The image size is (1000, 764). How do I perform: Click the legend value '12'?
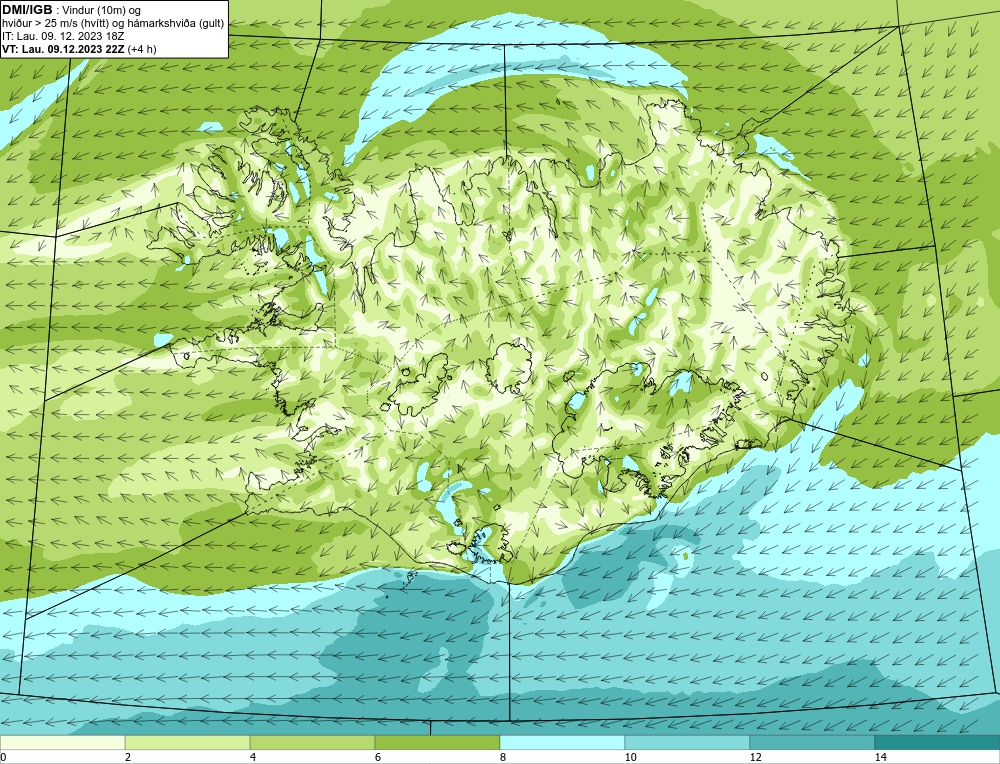point(755,757)
